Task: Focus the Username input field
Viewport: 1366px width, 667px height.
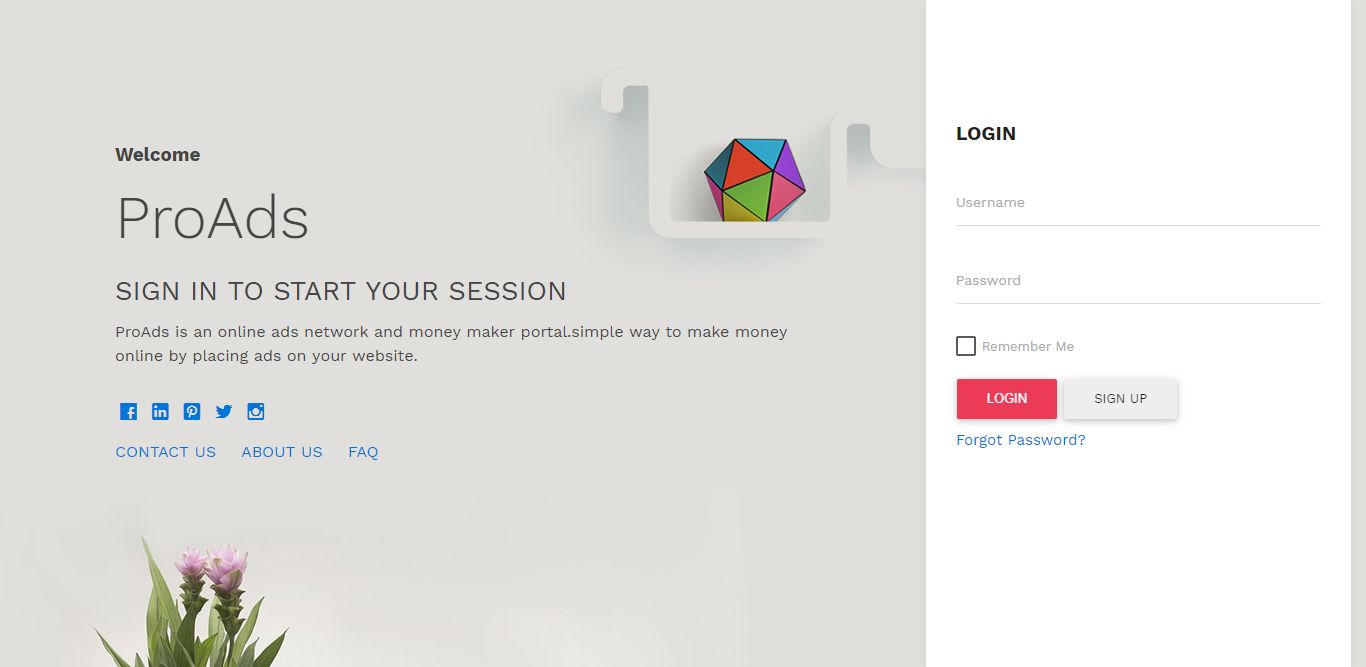Action: (x=1138, y=204)
